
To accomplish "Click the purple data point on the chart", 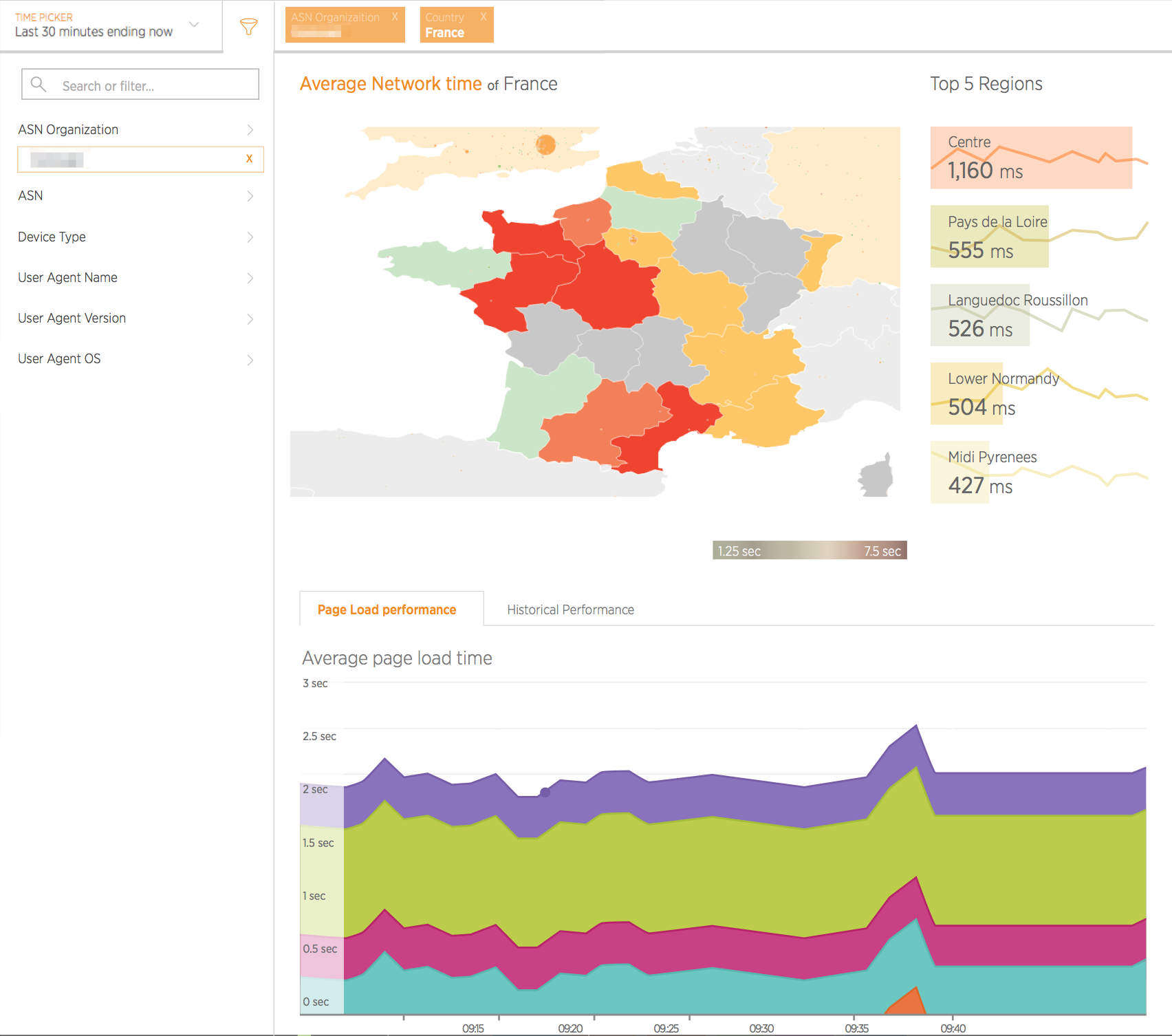I will coord(545,792).
